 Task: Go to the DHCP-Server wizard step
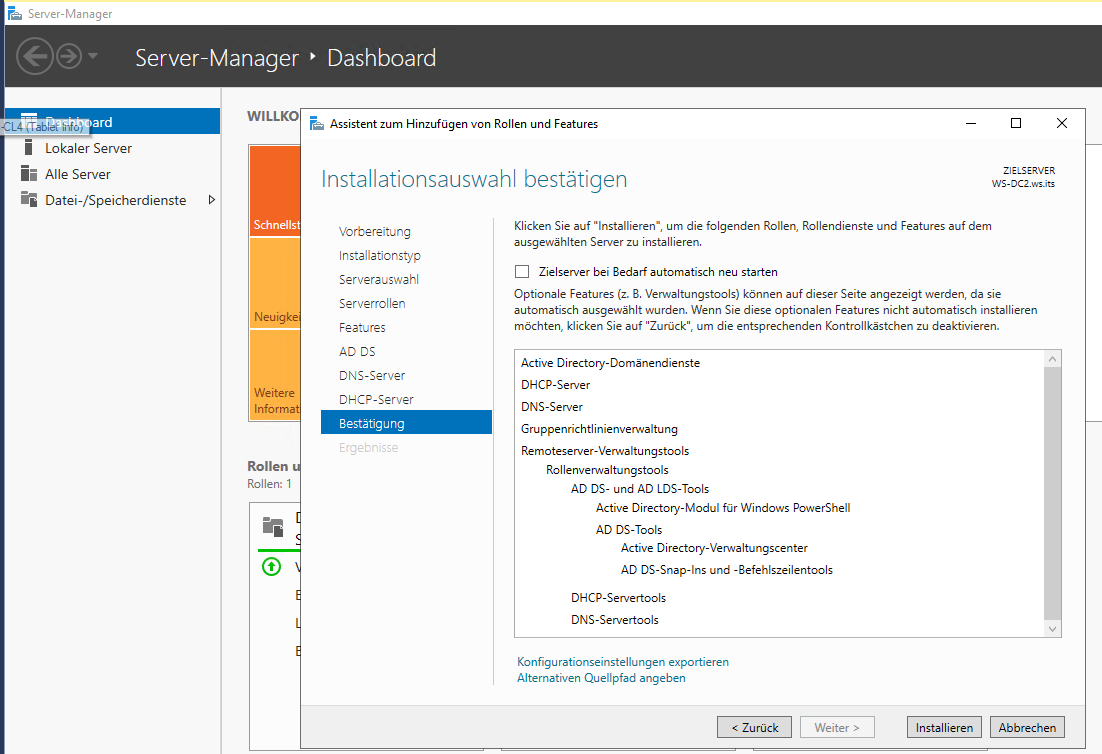pos(376,398)
